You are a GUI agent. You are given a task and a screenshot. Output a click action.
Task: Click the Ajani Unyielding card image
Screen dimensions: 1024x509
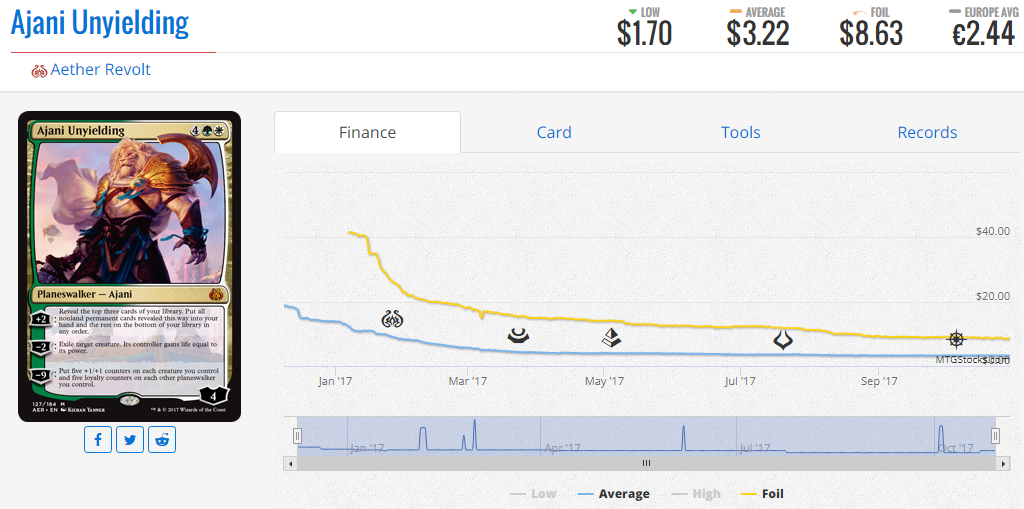coord(129,267)
